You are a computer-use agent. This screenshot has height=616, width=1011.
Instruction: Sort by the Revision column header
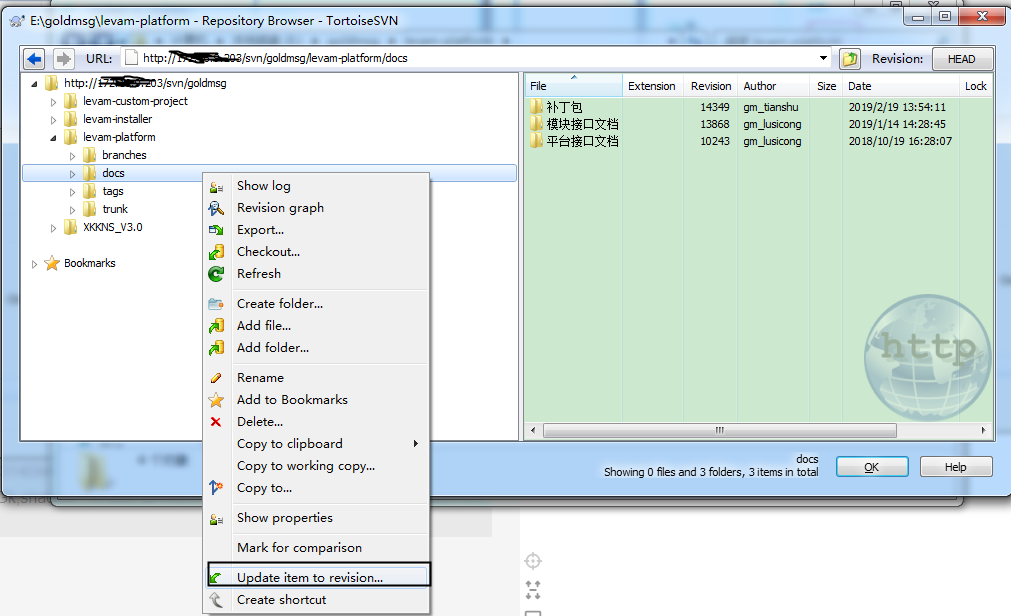click(711, 86)
